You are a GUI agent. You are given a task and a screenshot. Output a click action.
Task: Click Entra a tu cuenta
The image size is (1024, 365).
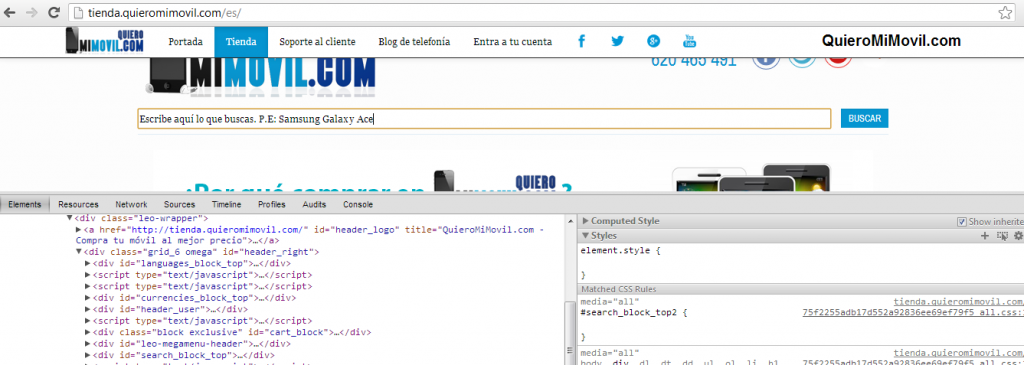513,42
